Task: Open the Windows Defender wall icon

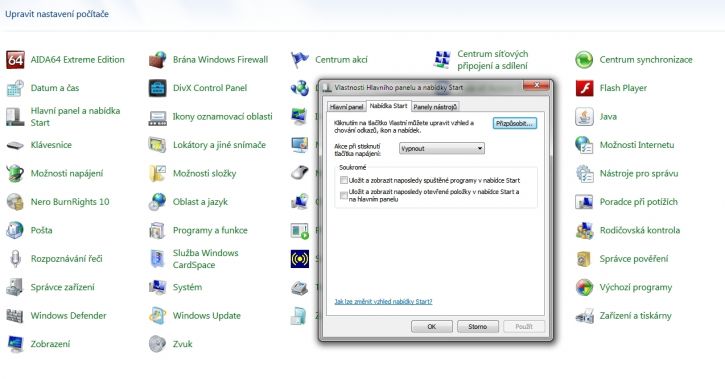Action: [x=15, y=316]
